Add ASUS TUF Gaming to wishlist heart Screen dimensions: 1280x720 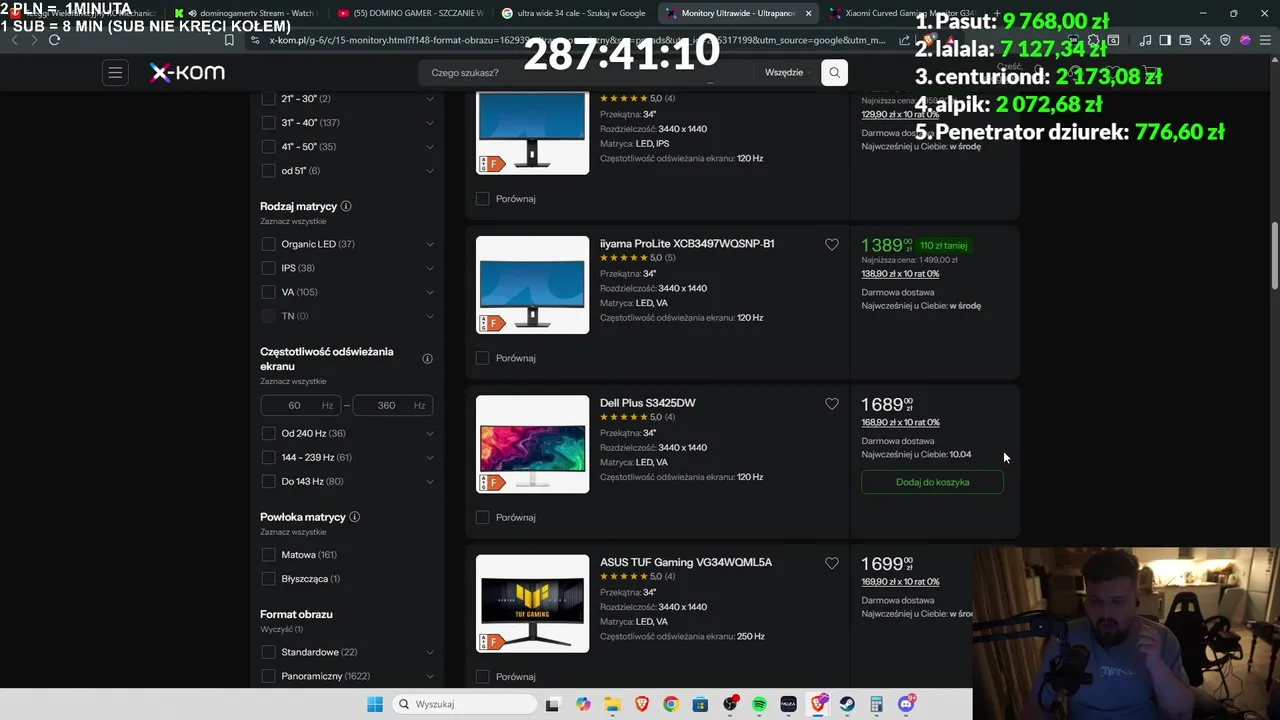(831, 563)
